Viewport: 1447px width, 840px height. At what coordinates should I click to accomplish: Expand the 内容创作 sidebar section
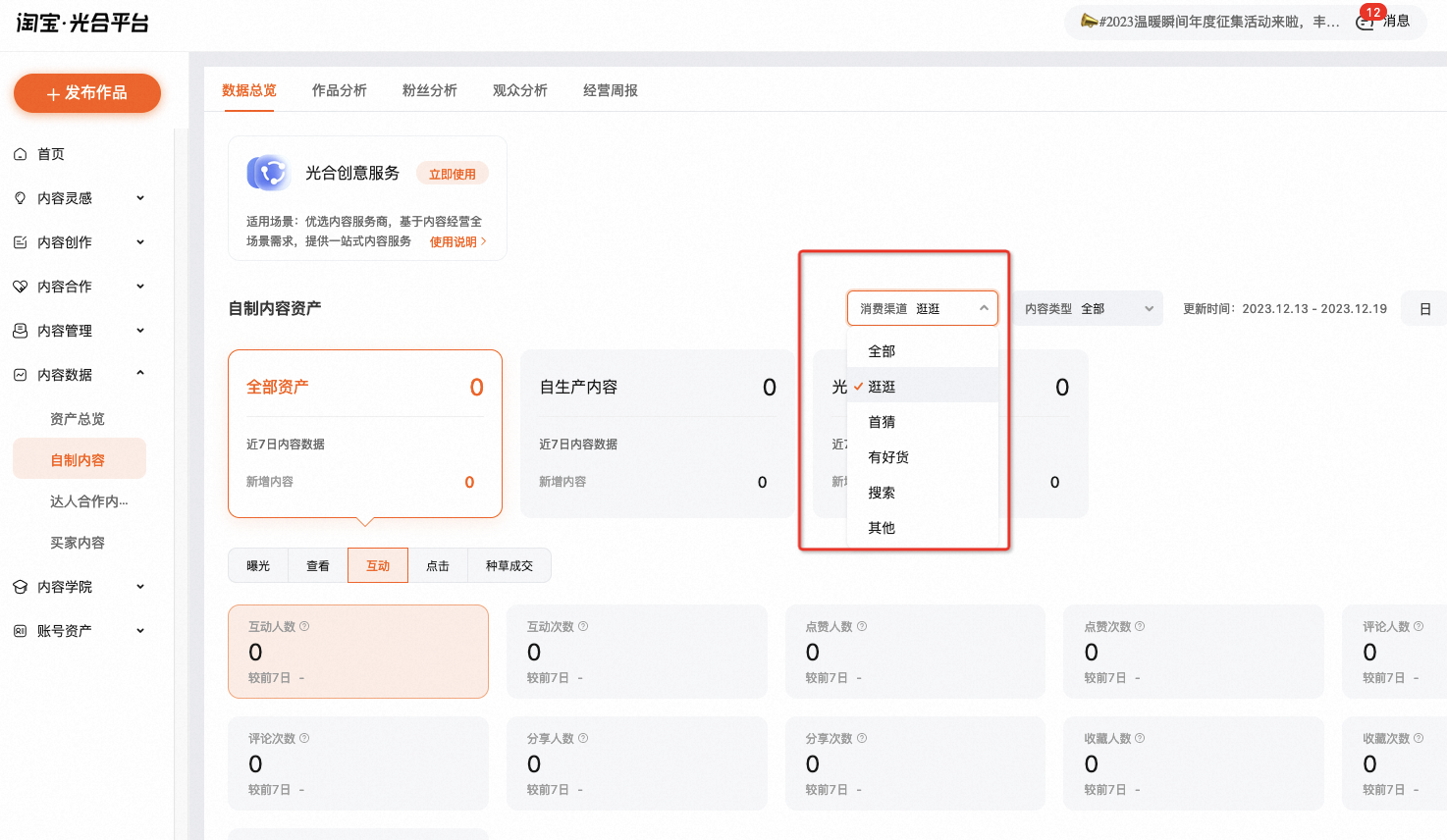(140, 242)
